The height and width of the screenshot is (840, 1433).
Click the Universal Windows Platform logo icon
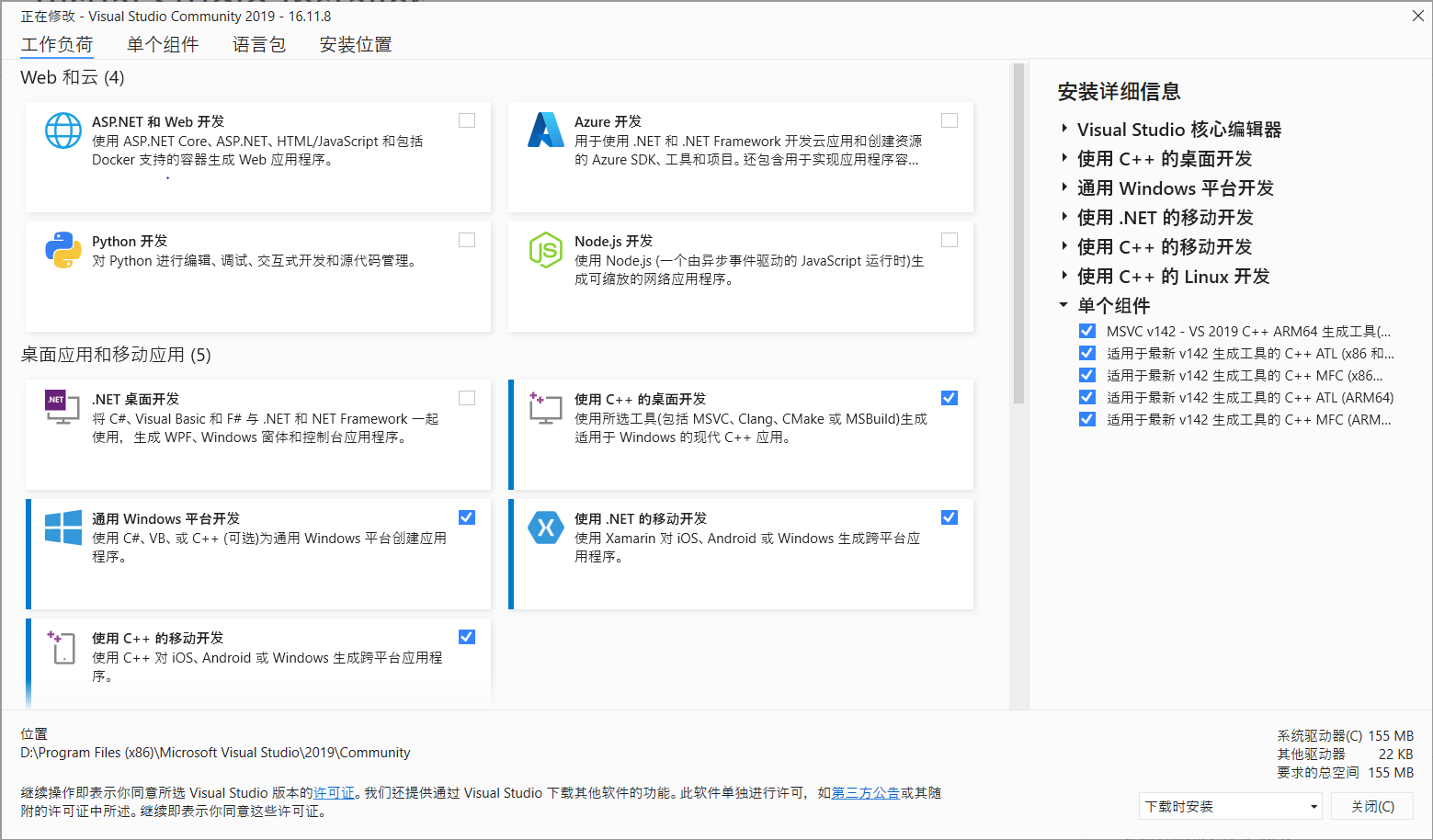click(x=63, y=528)
